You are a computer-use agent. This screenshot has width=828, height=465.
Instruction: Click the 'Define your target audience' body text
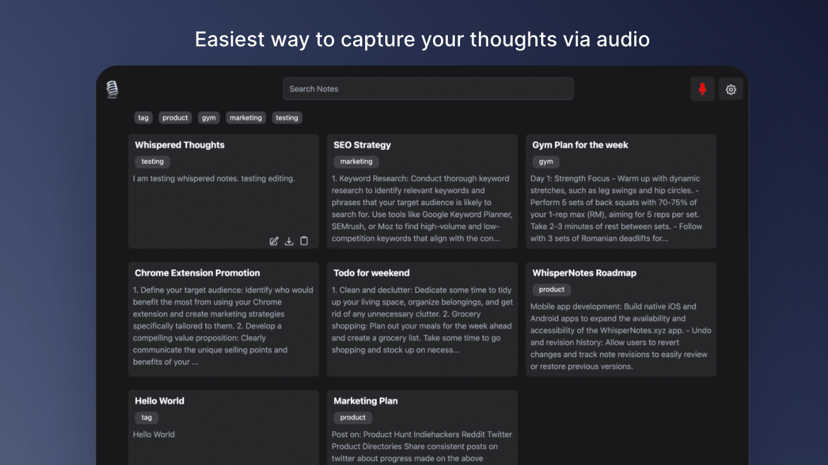(223, 326)
